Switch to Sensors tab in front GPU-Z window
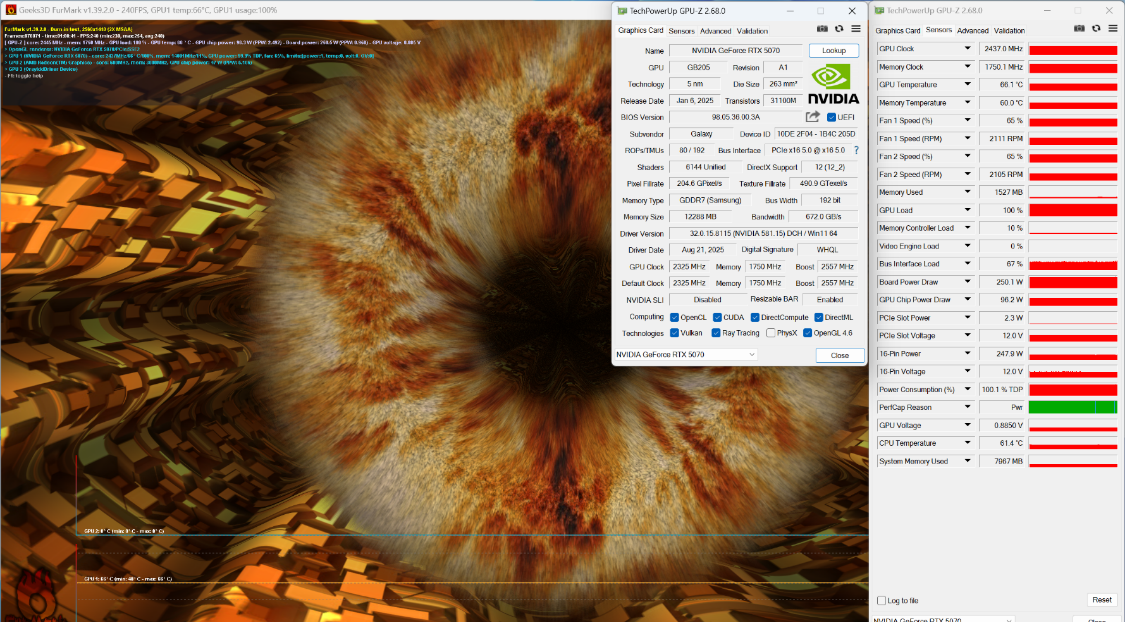 (x=682, y=31)
